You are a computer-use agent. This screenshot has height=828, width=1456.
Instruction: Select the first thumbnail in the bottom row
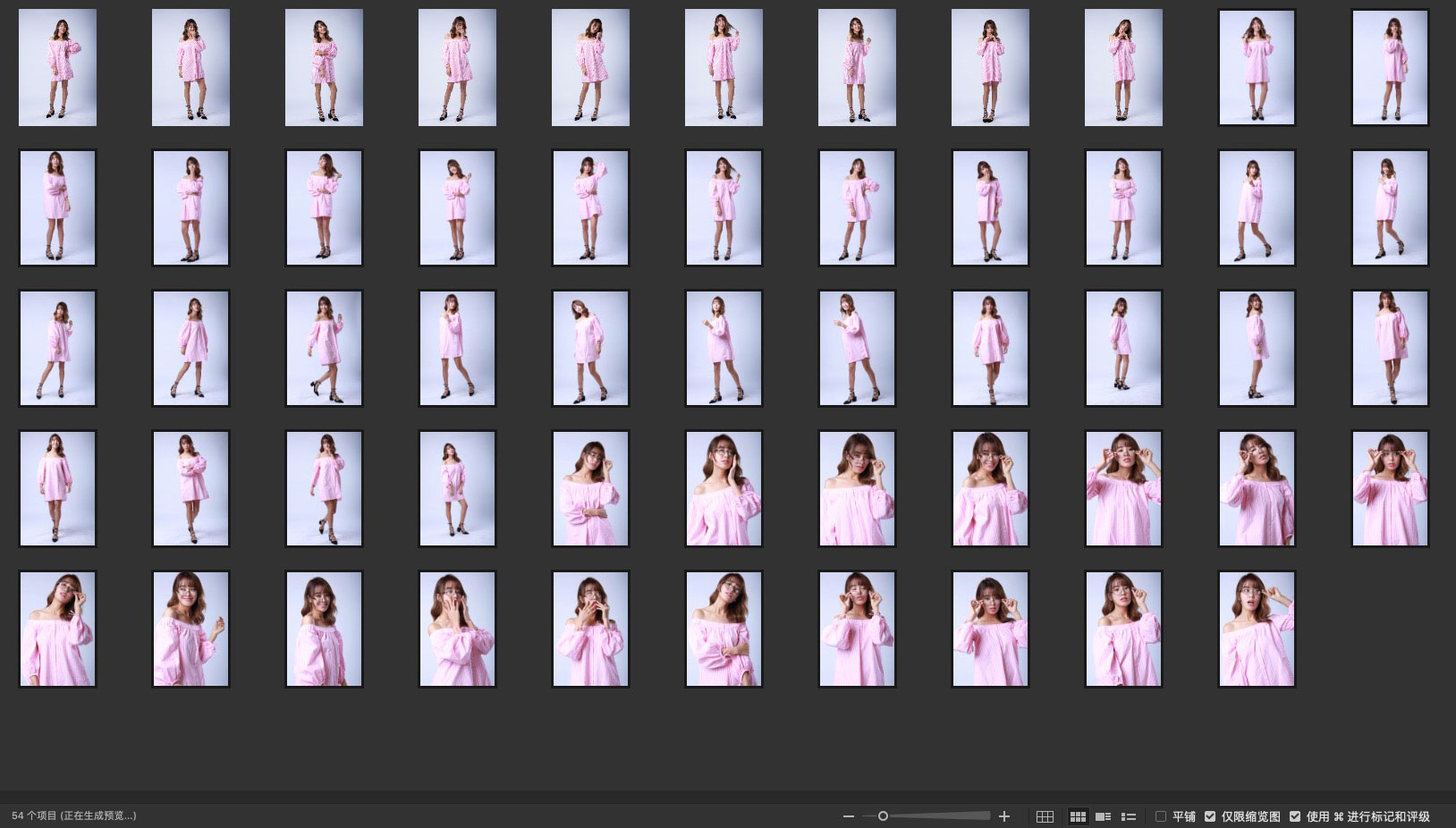coord(57,629)
